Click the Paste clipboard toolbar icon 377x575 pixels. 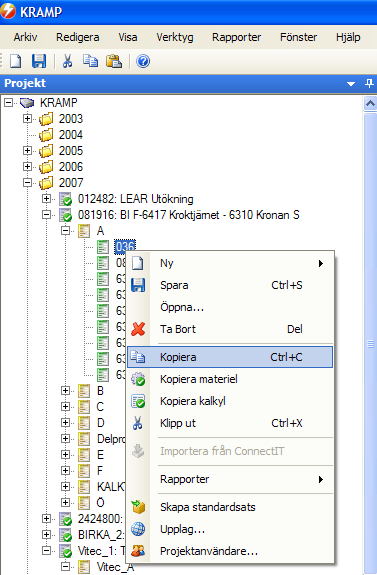(114, 61)
